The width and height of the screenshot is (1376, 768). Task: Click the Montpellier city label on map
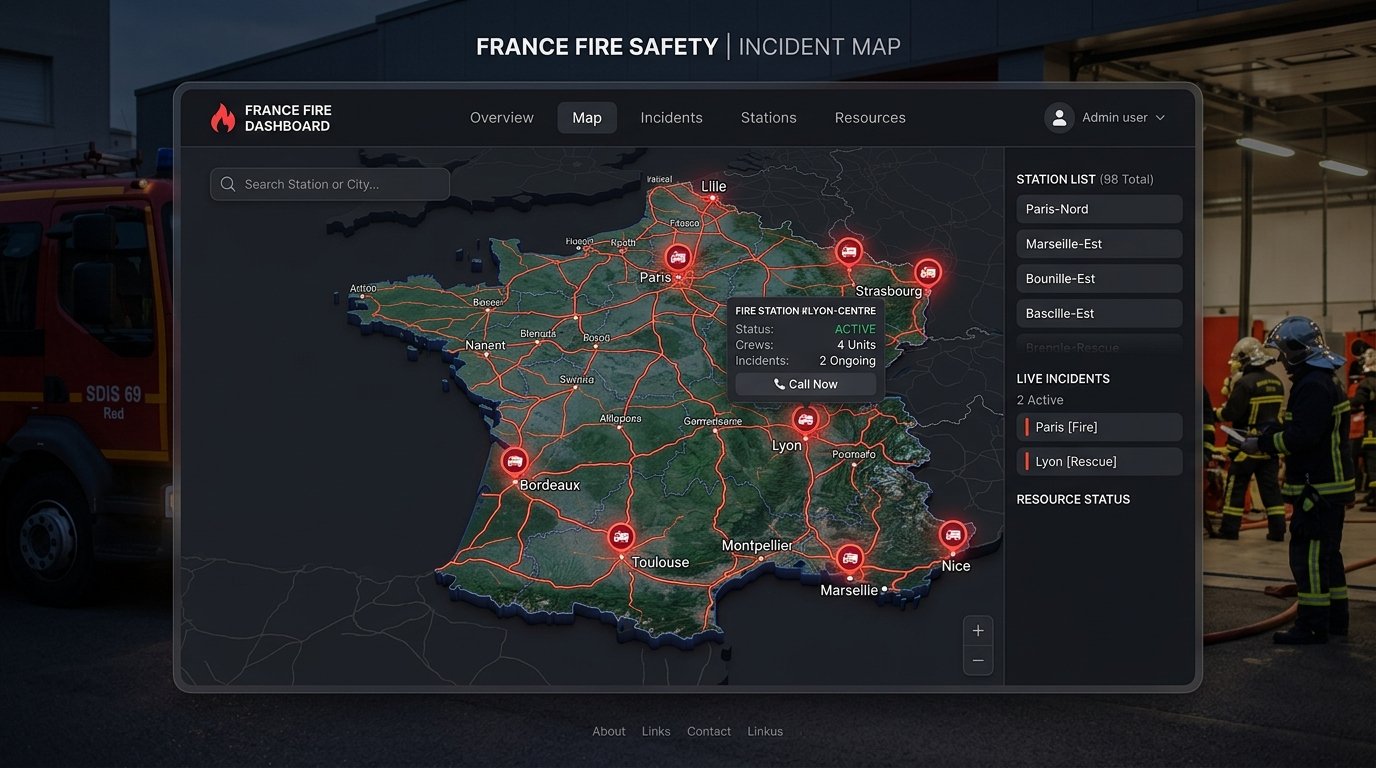[x=757, y=545]
